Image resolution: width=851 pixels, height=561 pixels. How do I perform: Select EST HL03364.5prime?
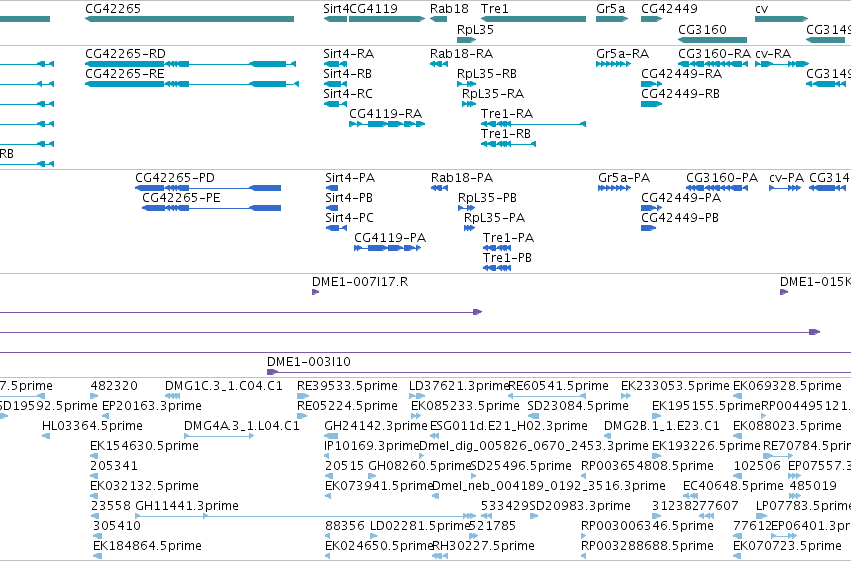pos(46,436)
